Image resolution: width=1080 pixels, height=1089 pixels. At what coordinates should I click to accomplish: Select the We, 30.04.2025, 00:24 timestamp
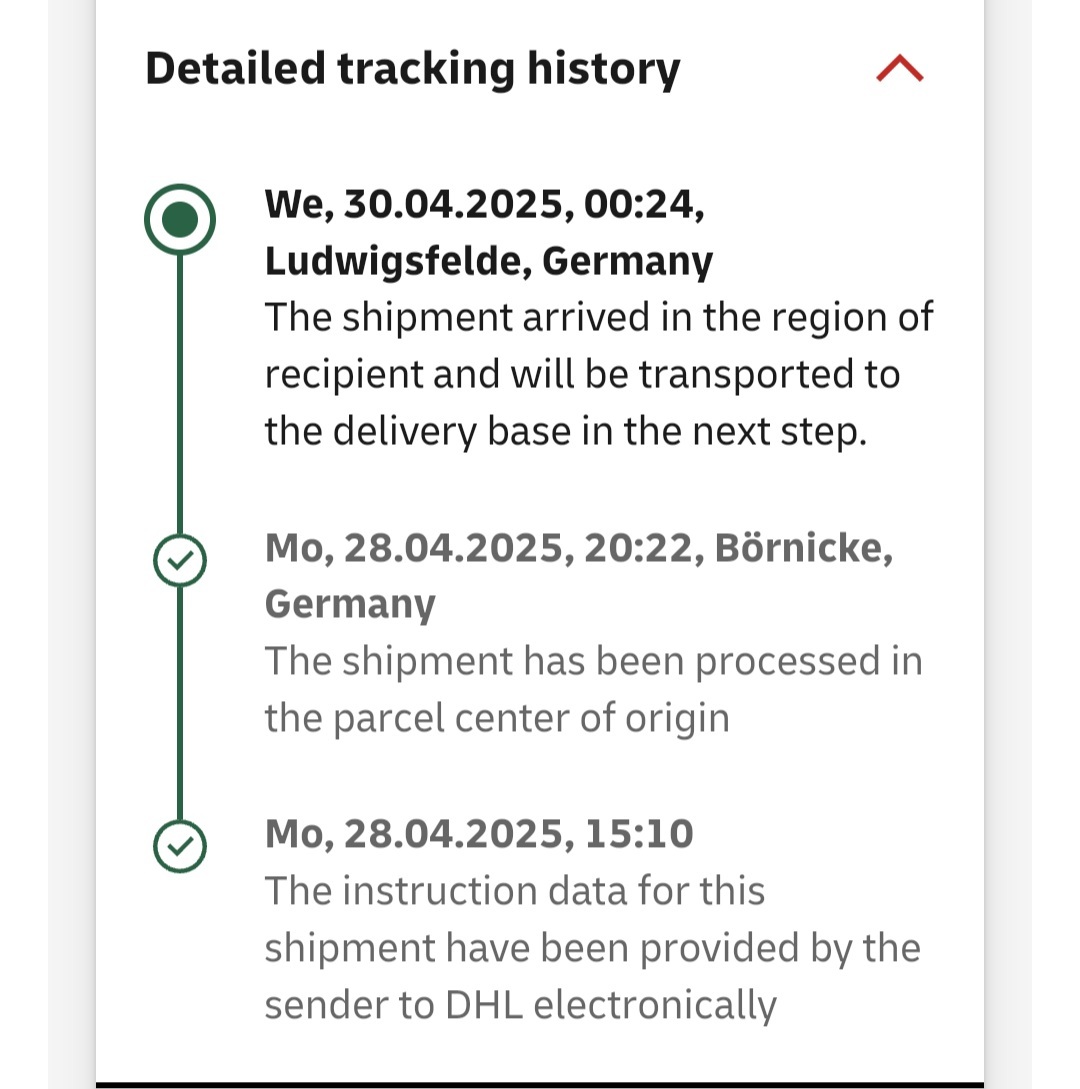pos(484,204)
